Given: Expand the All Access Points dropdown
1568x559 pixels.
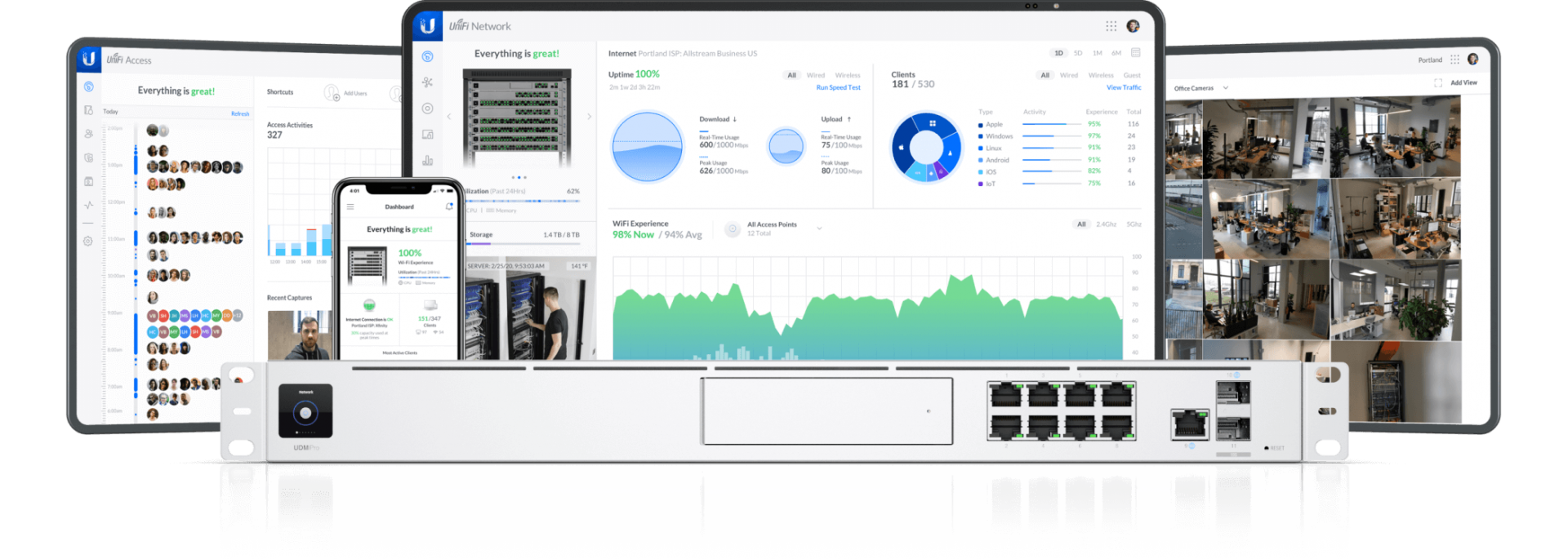Looking at the screenshot, I should point(819,228).
